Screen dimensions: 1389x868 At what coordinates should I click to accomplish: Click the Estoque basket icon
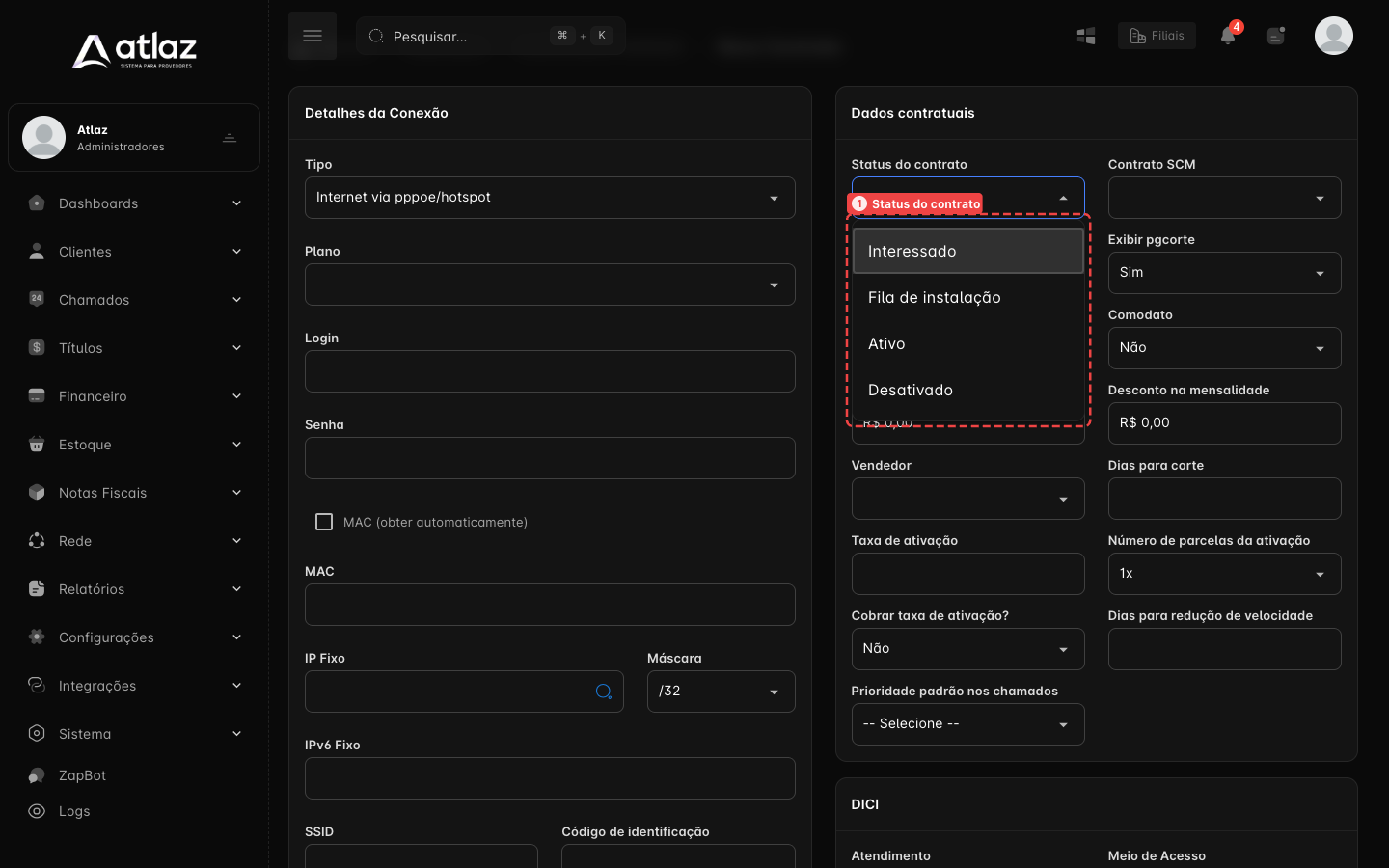[37, 445]
